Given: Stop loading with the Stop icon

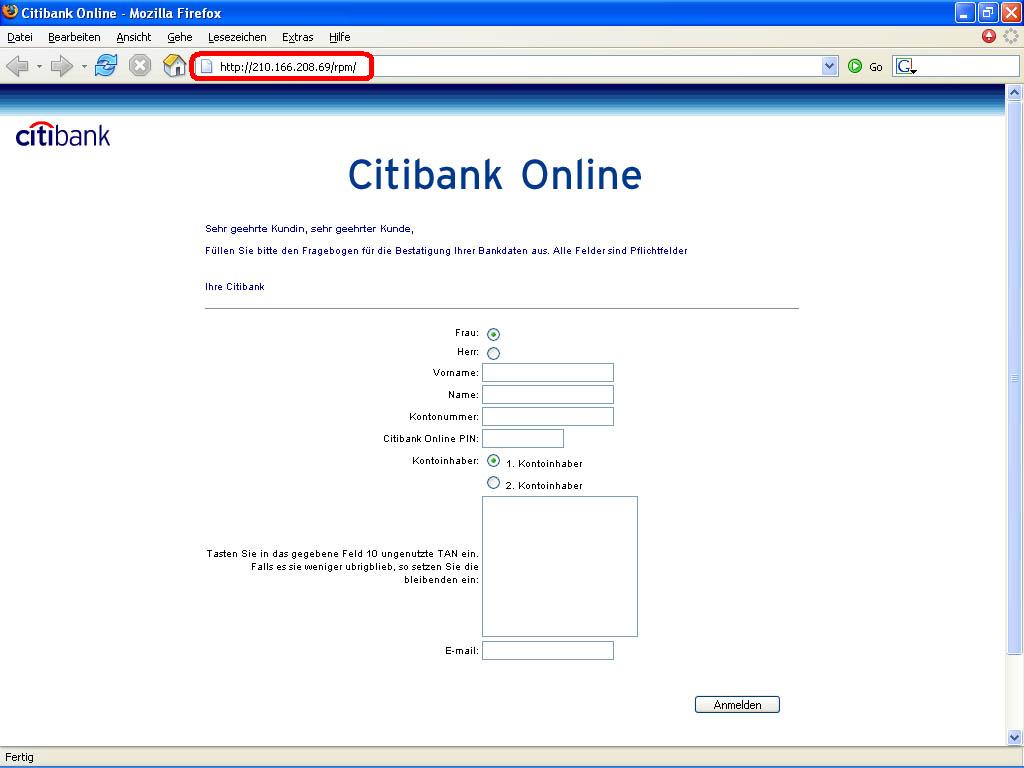Looking at the screenshot, I should [x=140, y=66].
